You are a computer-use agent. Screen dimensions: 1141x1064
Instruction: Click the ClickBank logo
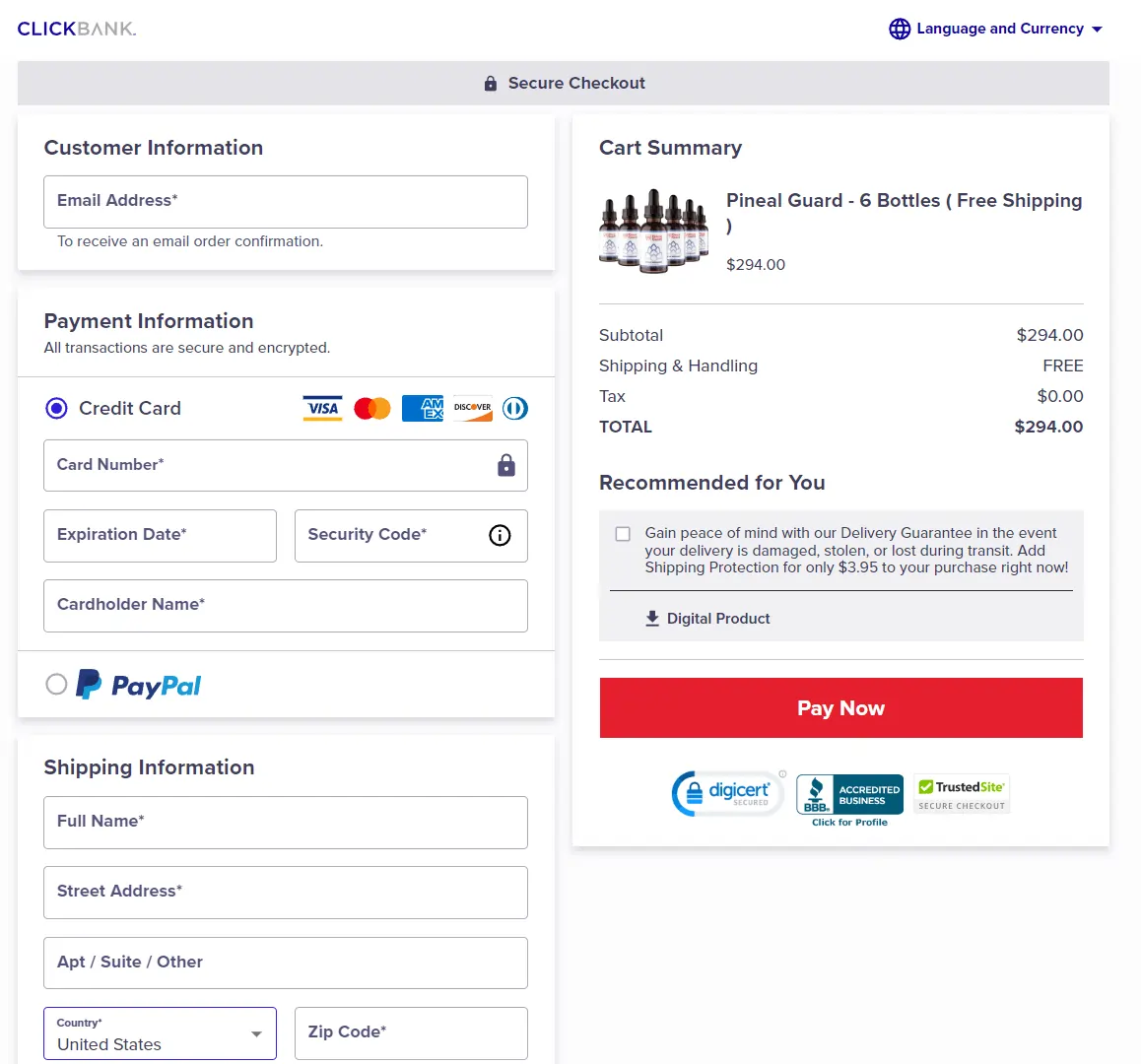point(77,29)
